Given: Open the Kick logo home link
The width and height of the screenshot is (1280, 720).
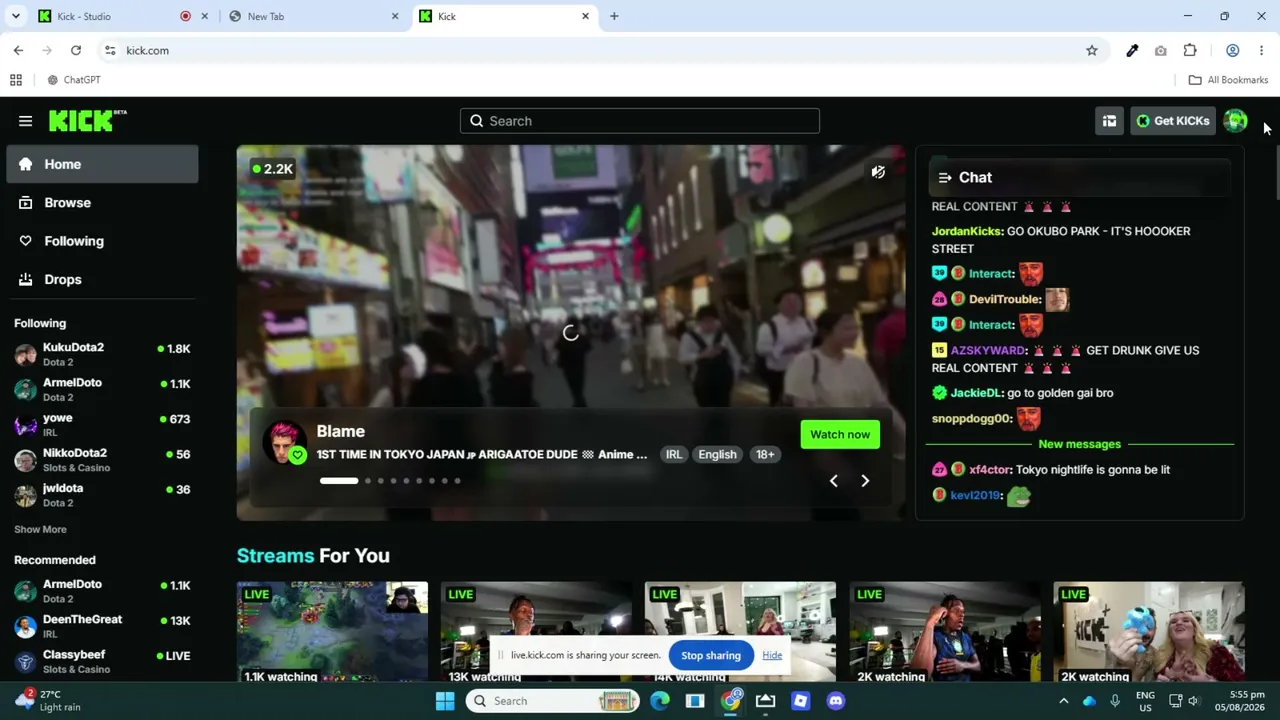Looking at the screenshot, I should click(87, 121).
